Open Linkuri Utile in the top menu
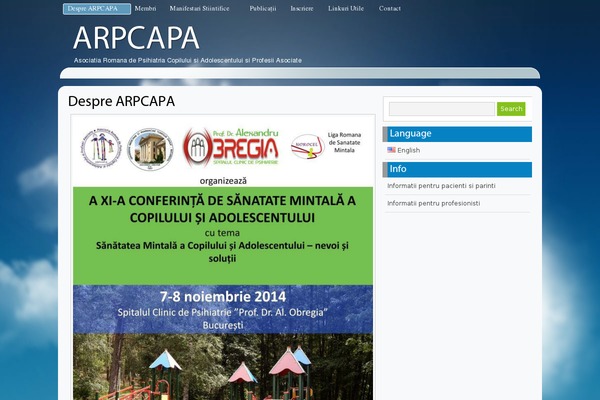Screen dimensions: 600x400 point(346,8)
